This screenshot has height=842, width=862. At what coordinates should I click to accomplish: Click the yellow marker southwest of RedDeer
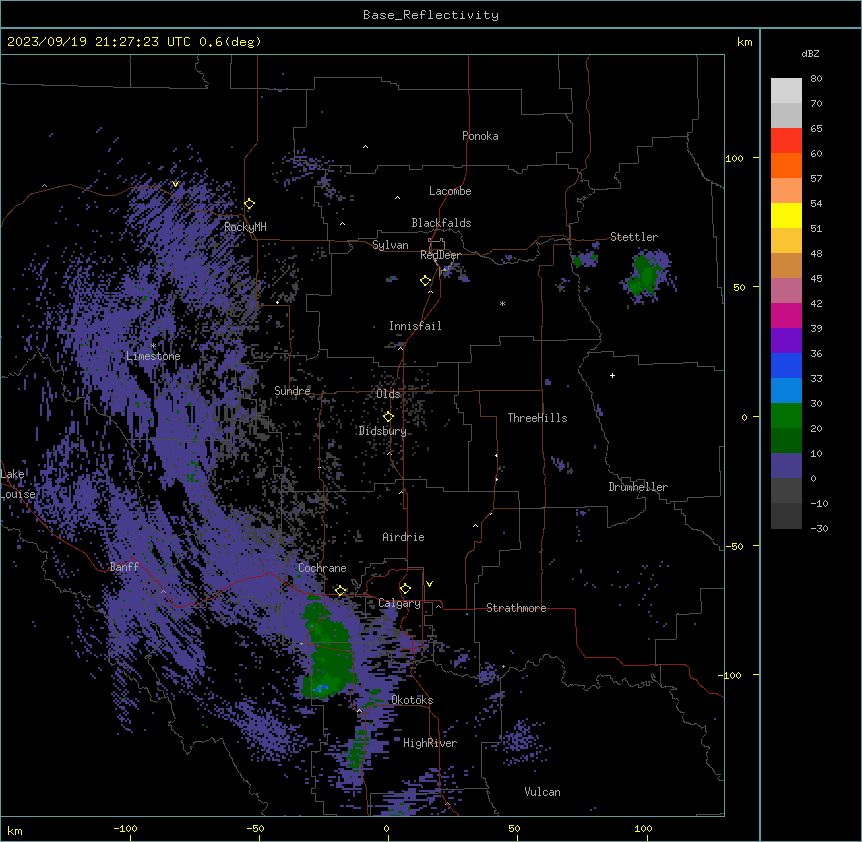(x=426, y=281)
